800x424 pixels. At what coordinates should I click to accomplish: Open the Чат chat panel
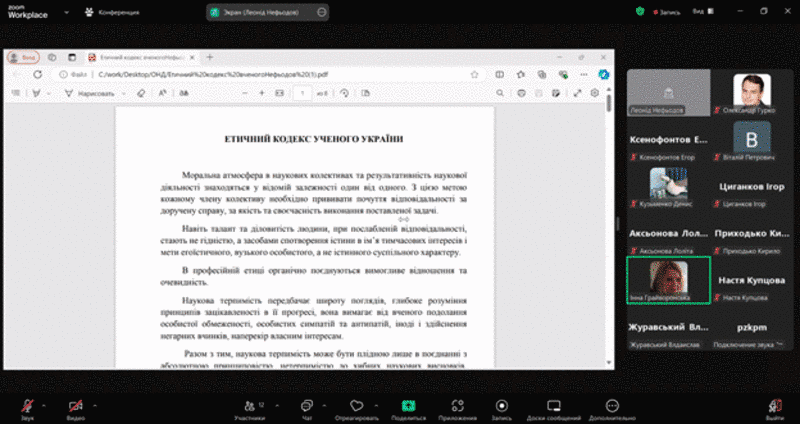[307, 410]
